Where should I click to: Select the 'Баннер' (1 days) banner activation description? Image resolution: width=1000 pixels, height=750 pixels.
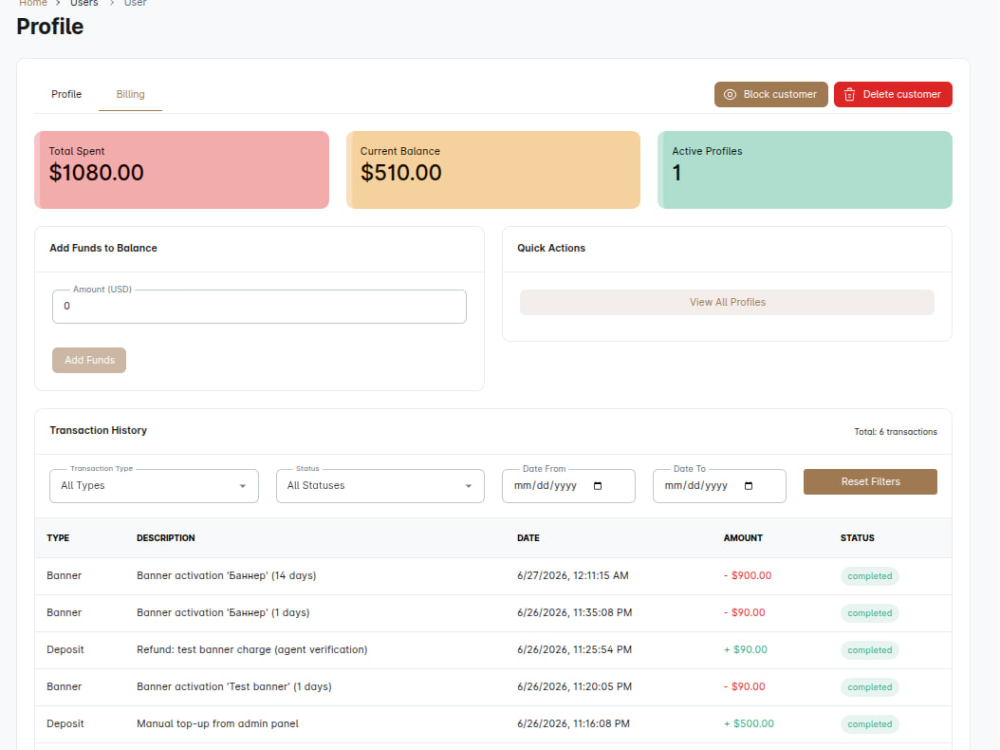[223, 613]
